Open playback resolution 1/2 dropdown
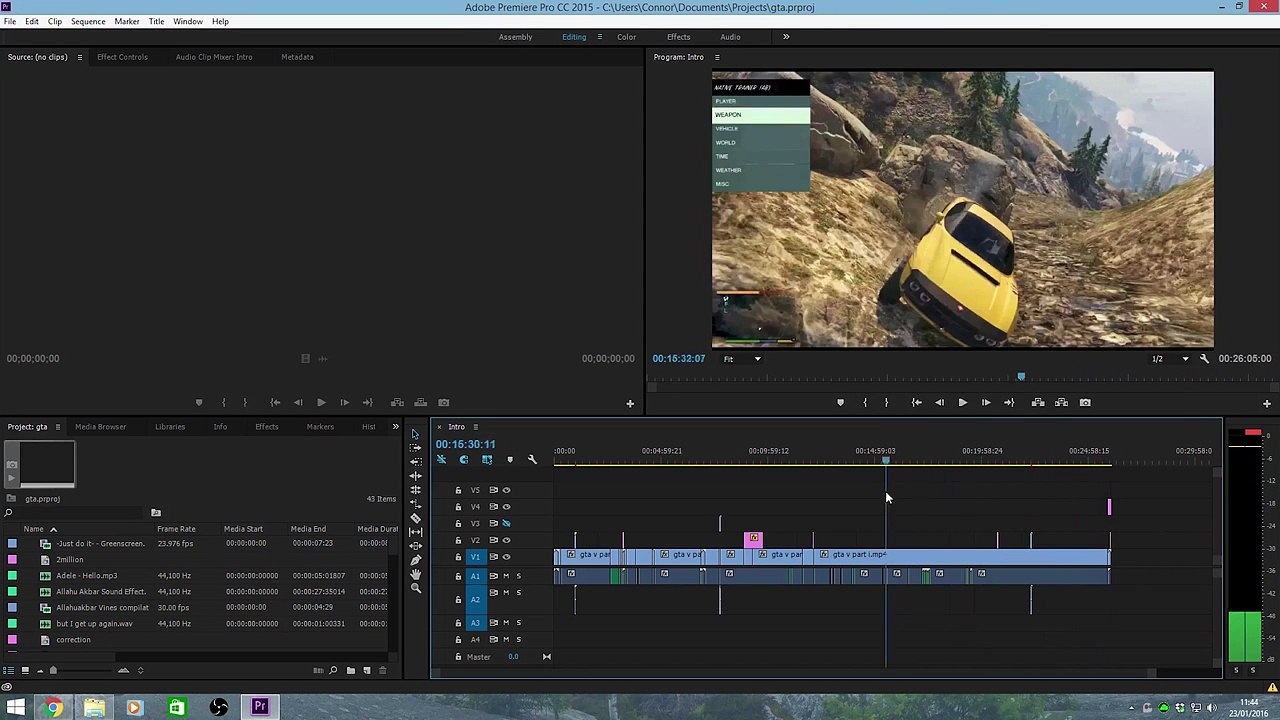1280x720 pixels. (1170, 359)
